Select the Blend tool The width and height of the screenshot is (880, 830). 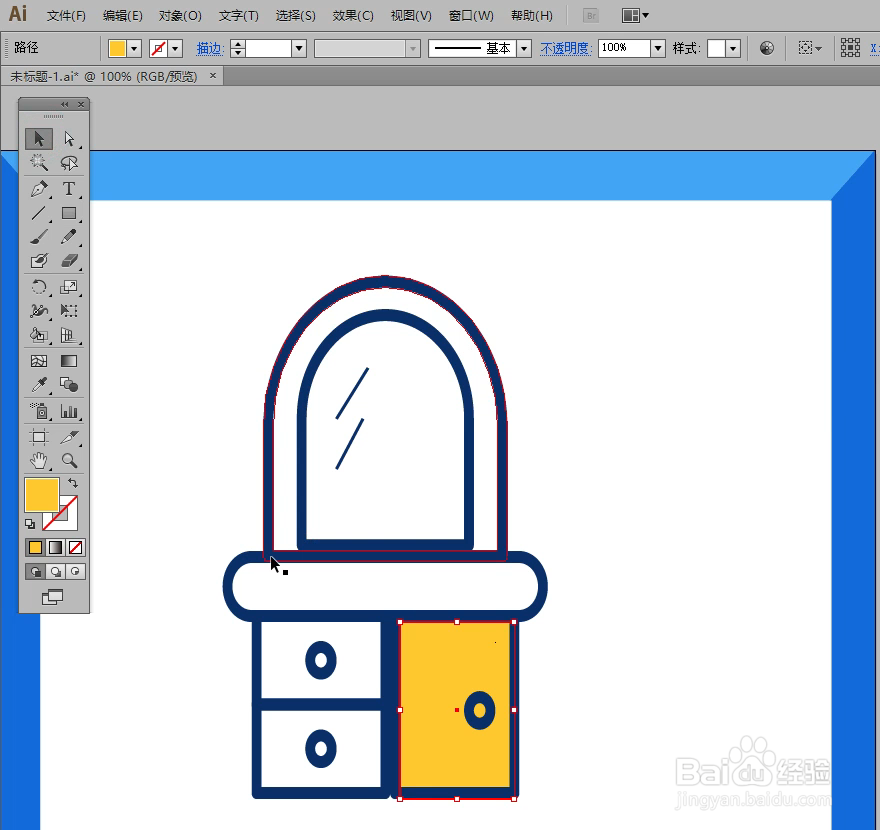pos(69,385)
